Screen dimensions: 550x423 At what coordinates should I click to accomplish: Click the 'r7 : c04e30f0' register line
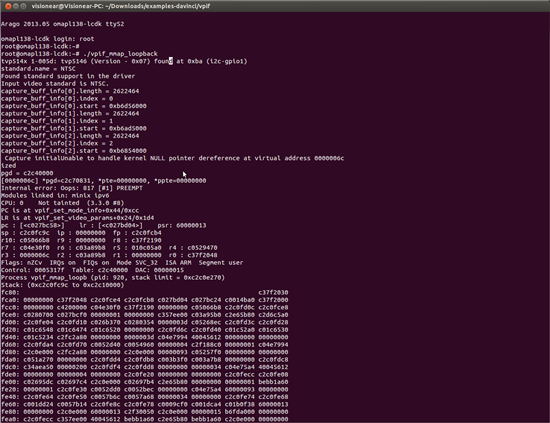(109, 248)
